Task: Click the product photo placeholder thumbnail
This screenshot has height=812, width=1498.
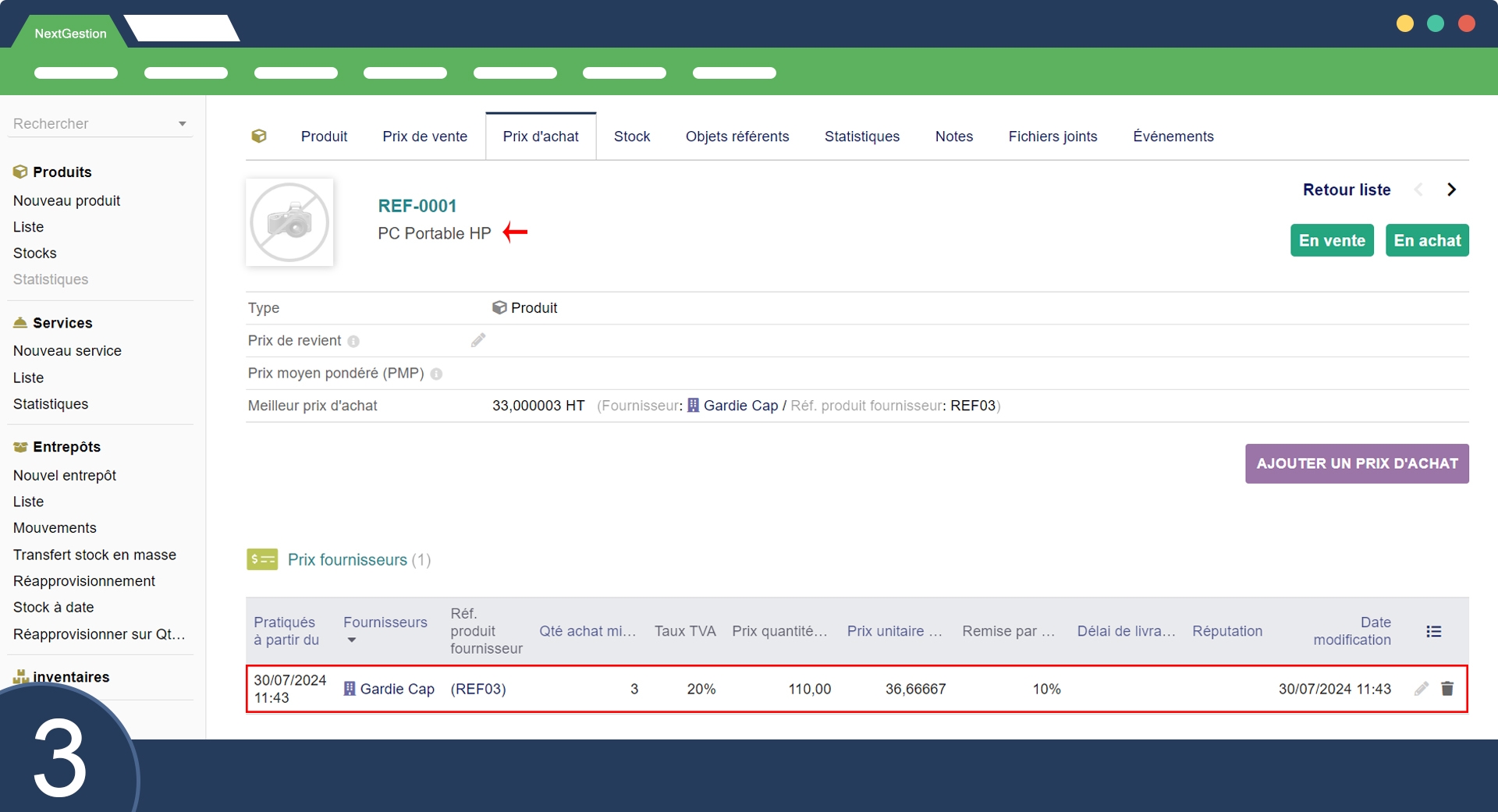Action: point(289,223)
